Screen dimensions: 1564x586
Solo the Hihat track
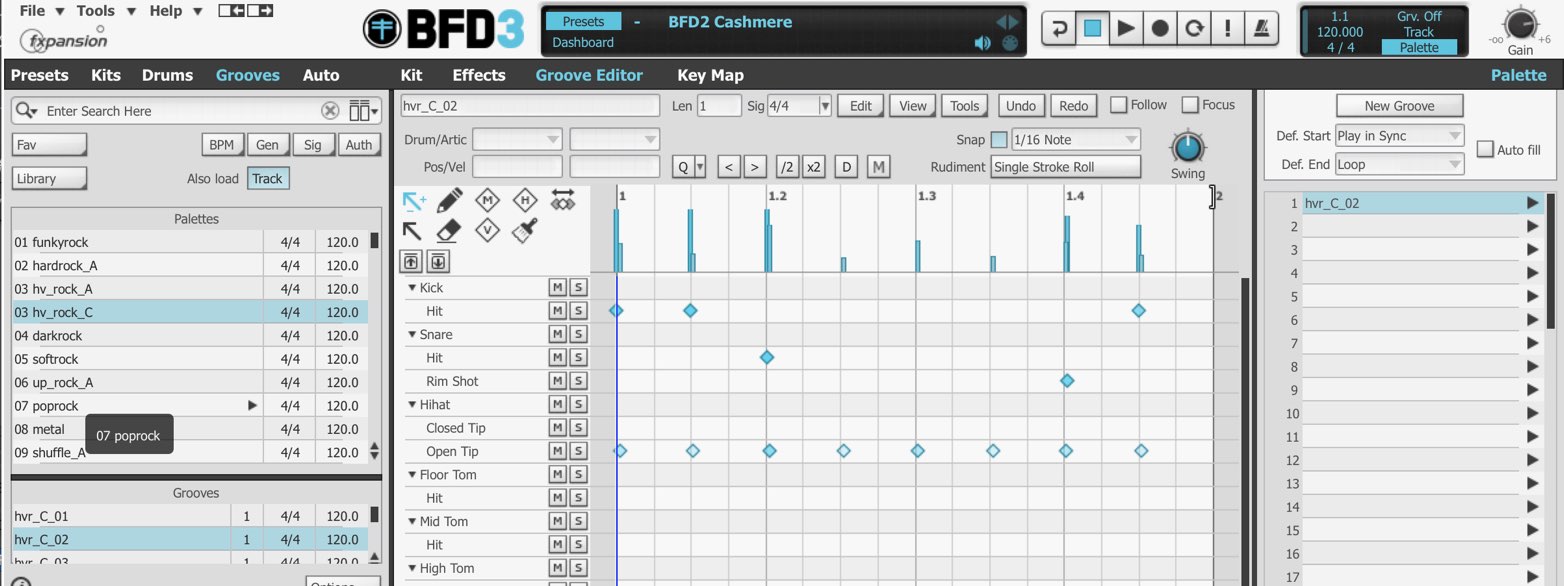click(578, 404)
